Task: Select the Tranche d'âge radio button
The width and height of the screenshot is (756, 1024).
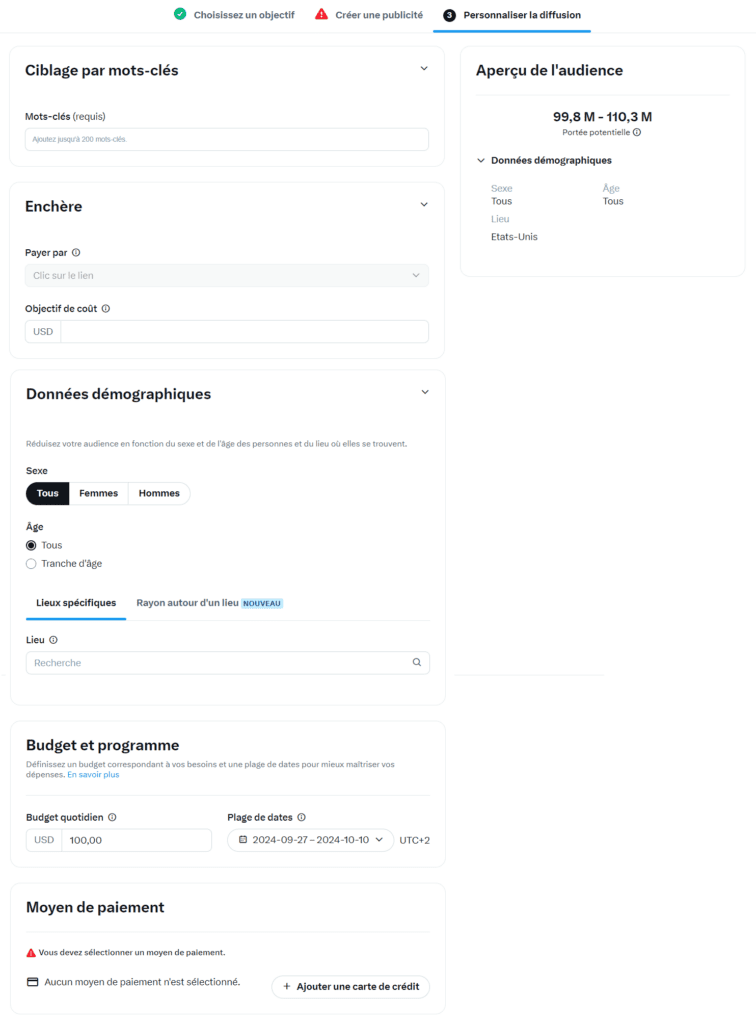Action: 31,564
